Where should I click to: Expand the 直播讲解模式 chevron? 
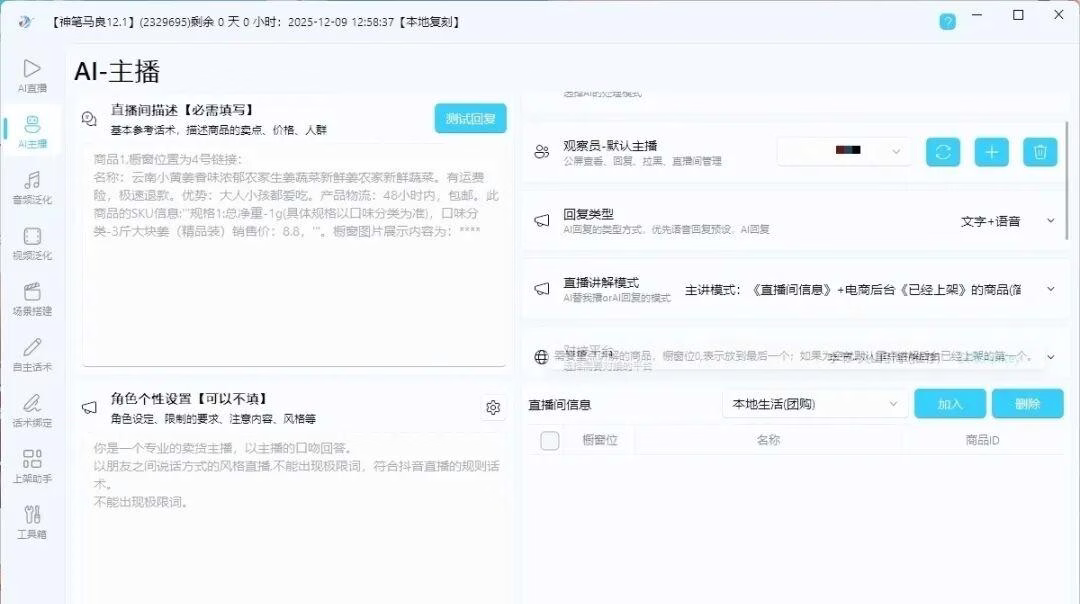pos(1050,289)
